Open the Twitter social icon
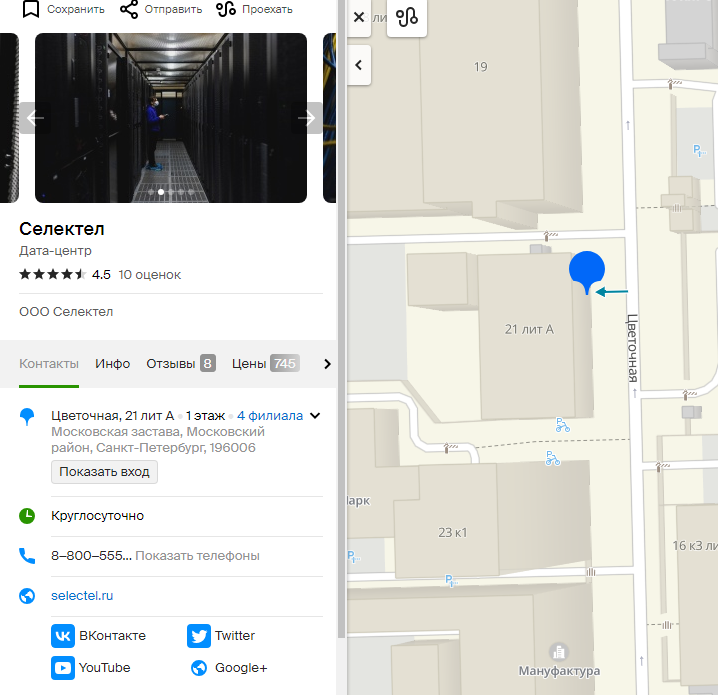The height and width of the screenshot is (695, 718). tap(199, 636)
